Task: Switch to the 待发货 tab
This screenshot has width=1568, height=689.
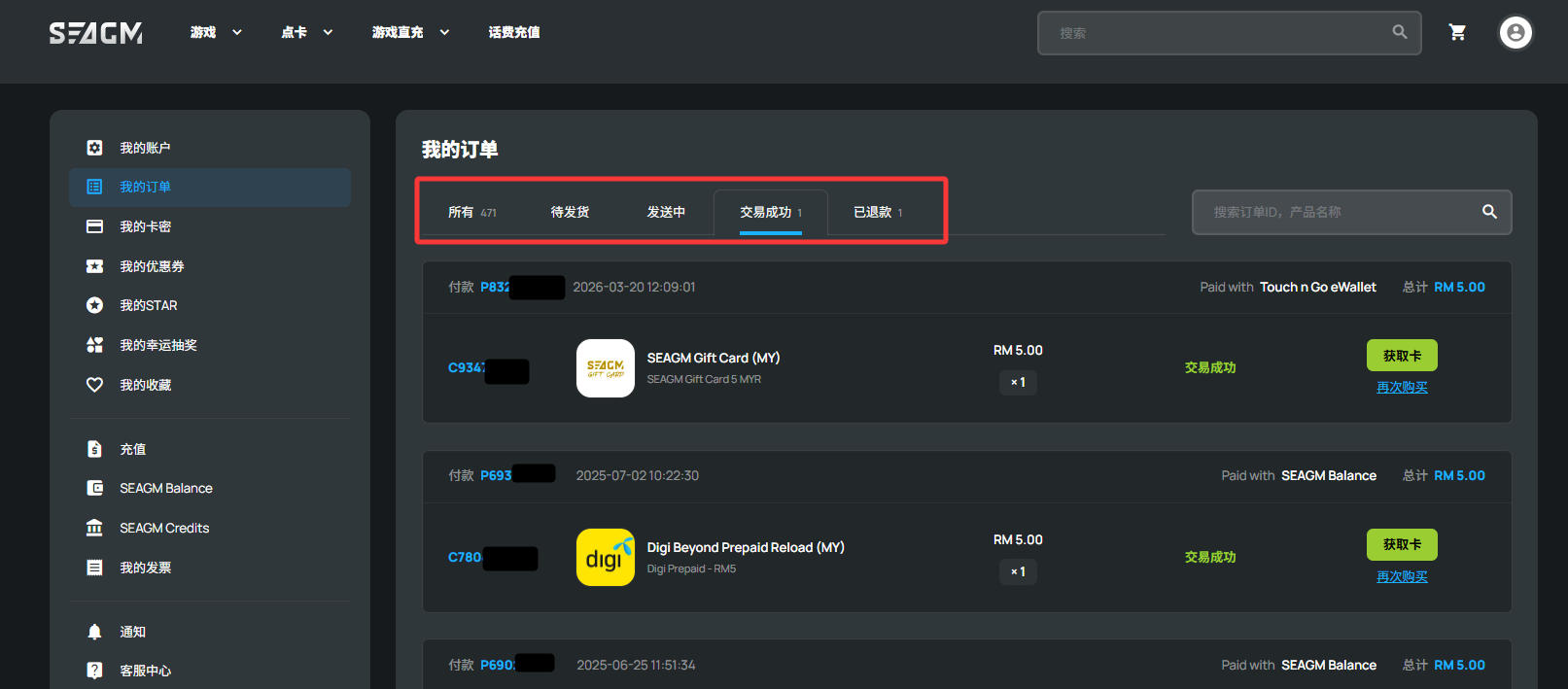Action: point(570,212)
